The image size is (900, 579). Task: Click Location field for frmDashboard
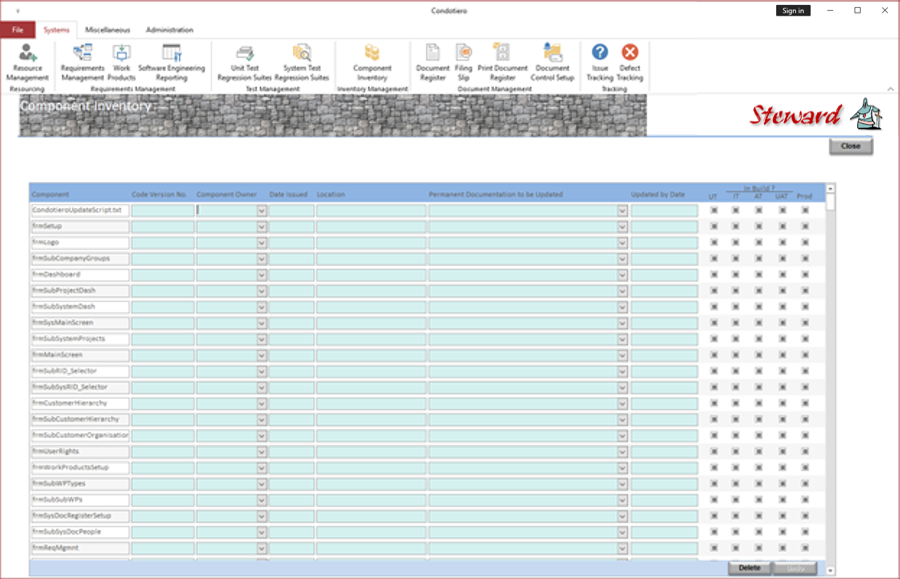coord(371,275)
